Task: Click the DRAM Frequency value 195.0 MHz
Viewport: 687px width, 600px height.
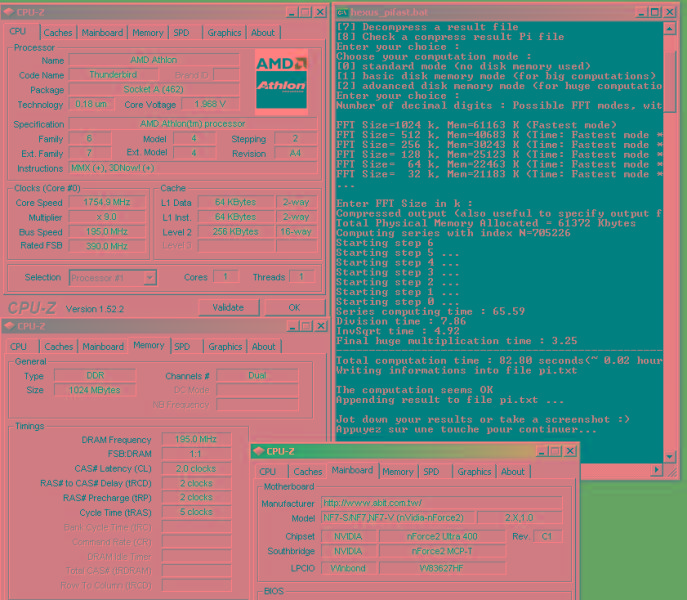Action: (x=196, y=439)
